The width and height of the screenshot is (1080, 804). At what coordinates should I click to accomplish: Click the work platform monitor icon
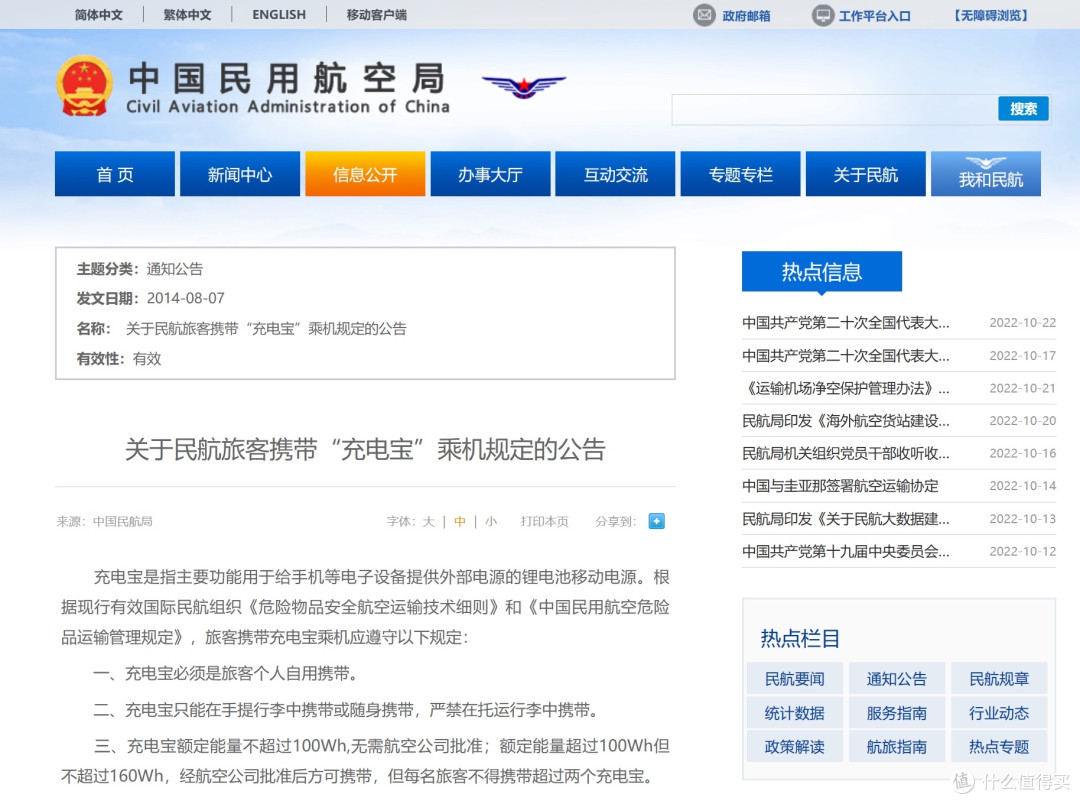coord(822,14)
